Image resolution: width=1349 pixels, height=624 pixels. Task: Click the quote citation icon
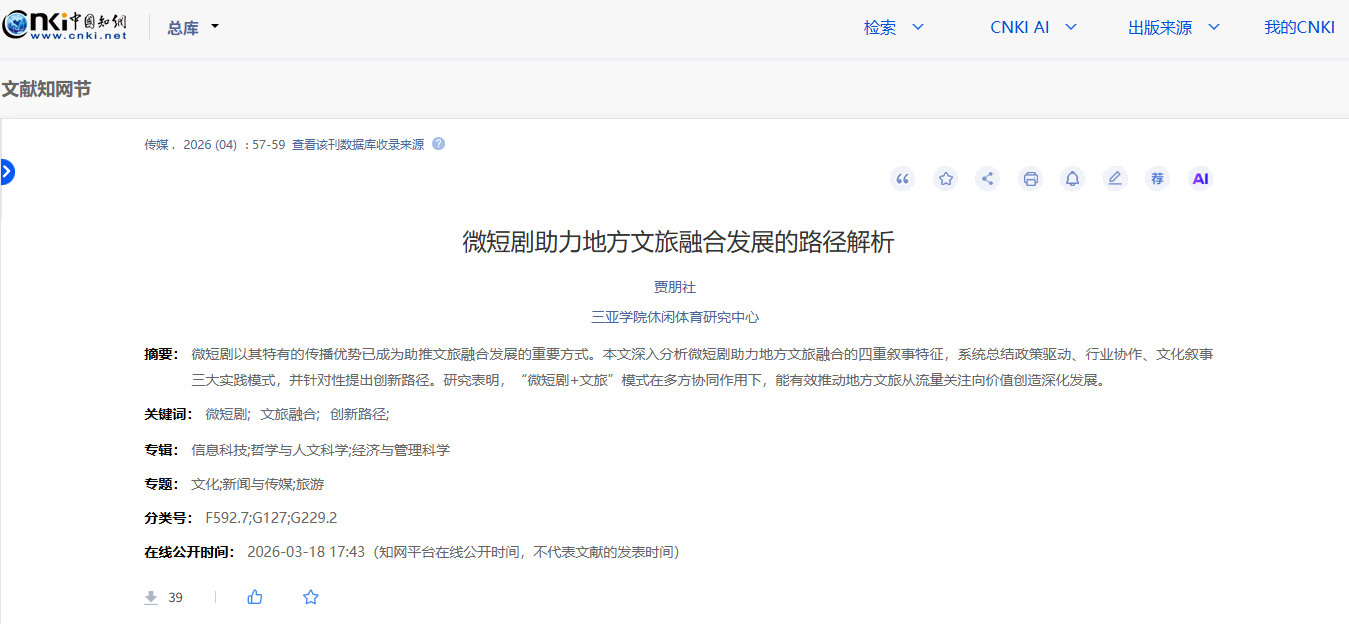pyautogui.click(x=903, y=179)
